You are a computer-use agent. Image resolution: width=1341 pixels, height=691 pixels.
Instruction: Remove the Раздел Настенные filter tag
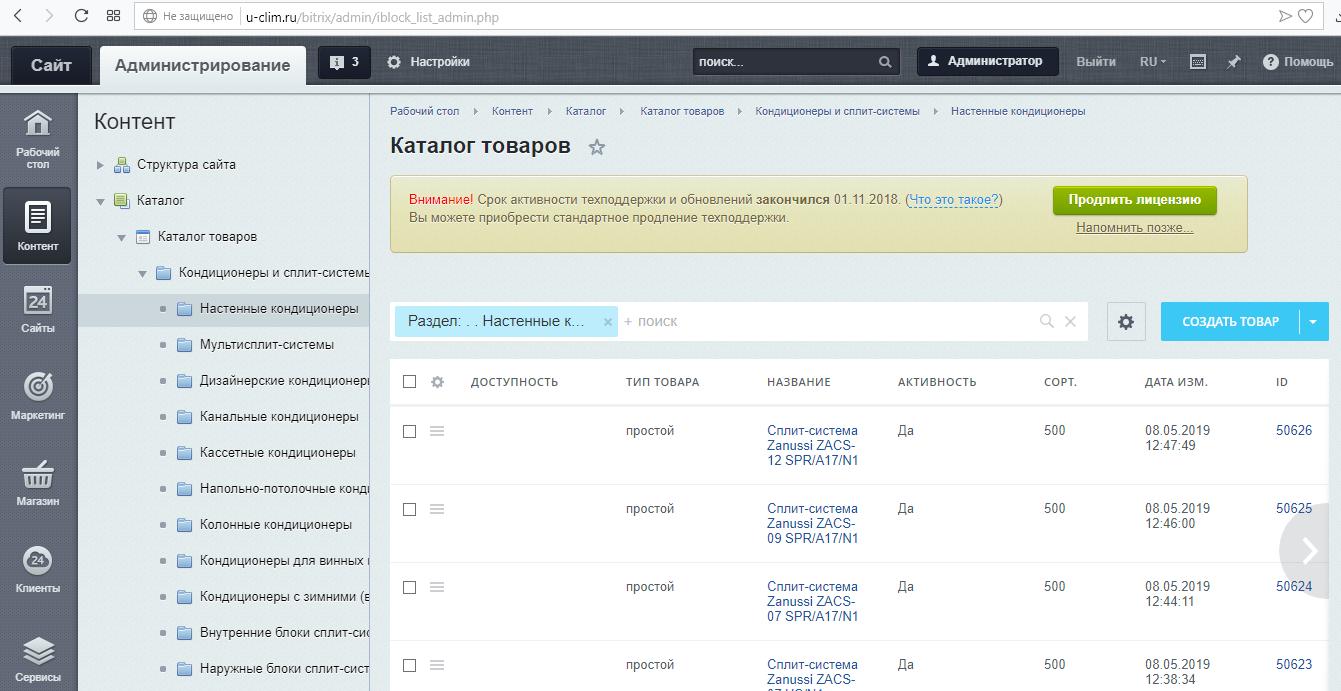(608, 322)
